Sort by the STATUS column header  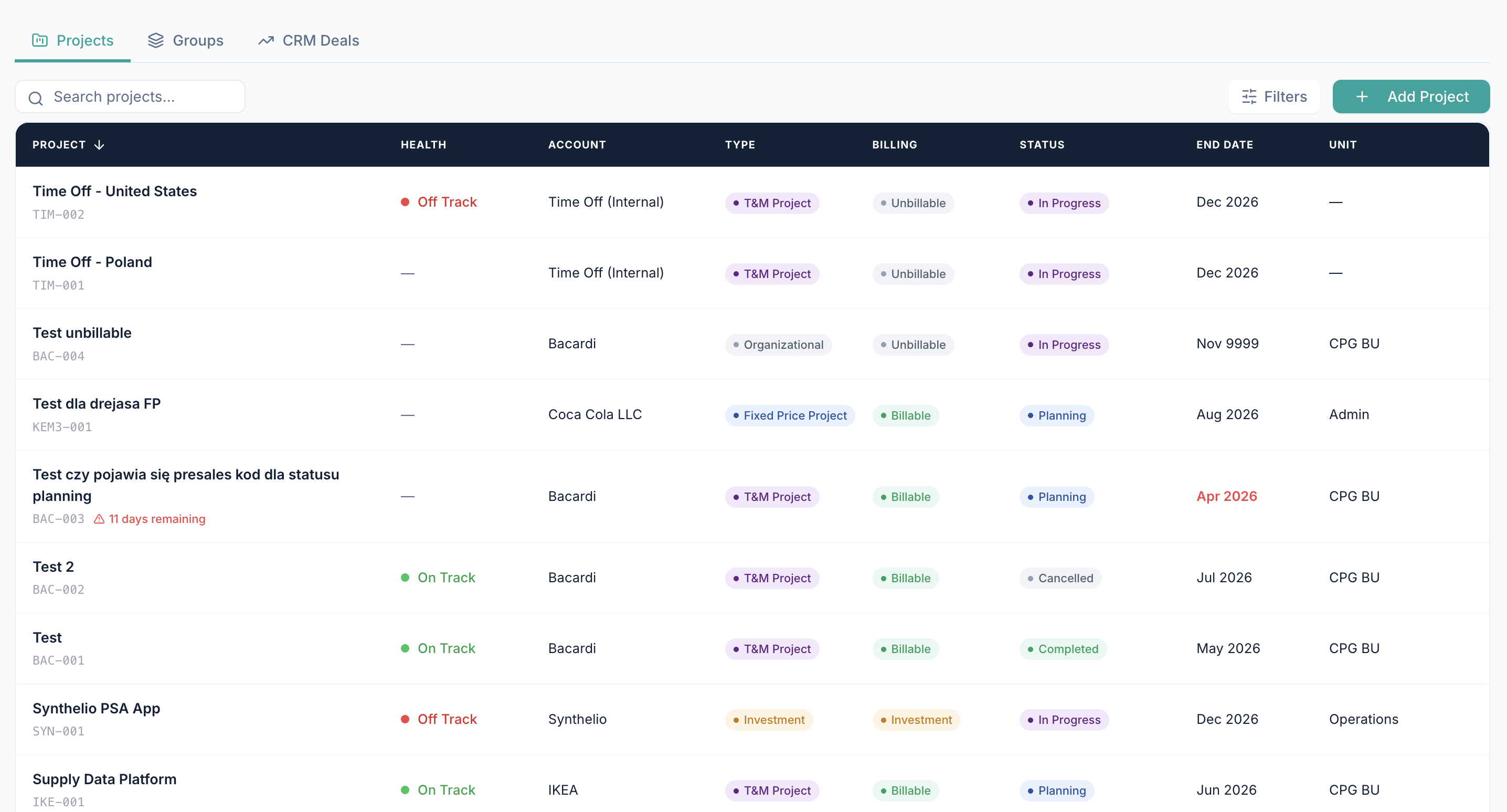1042,144
